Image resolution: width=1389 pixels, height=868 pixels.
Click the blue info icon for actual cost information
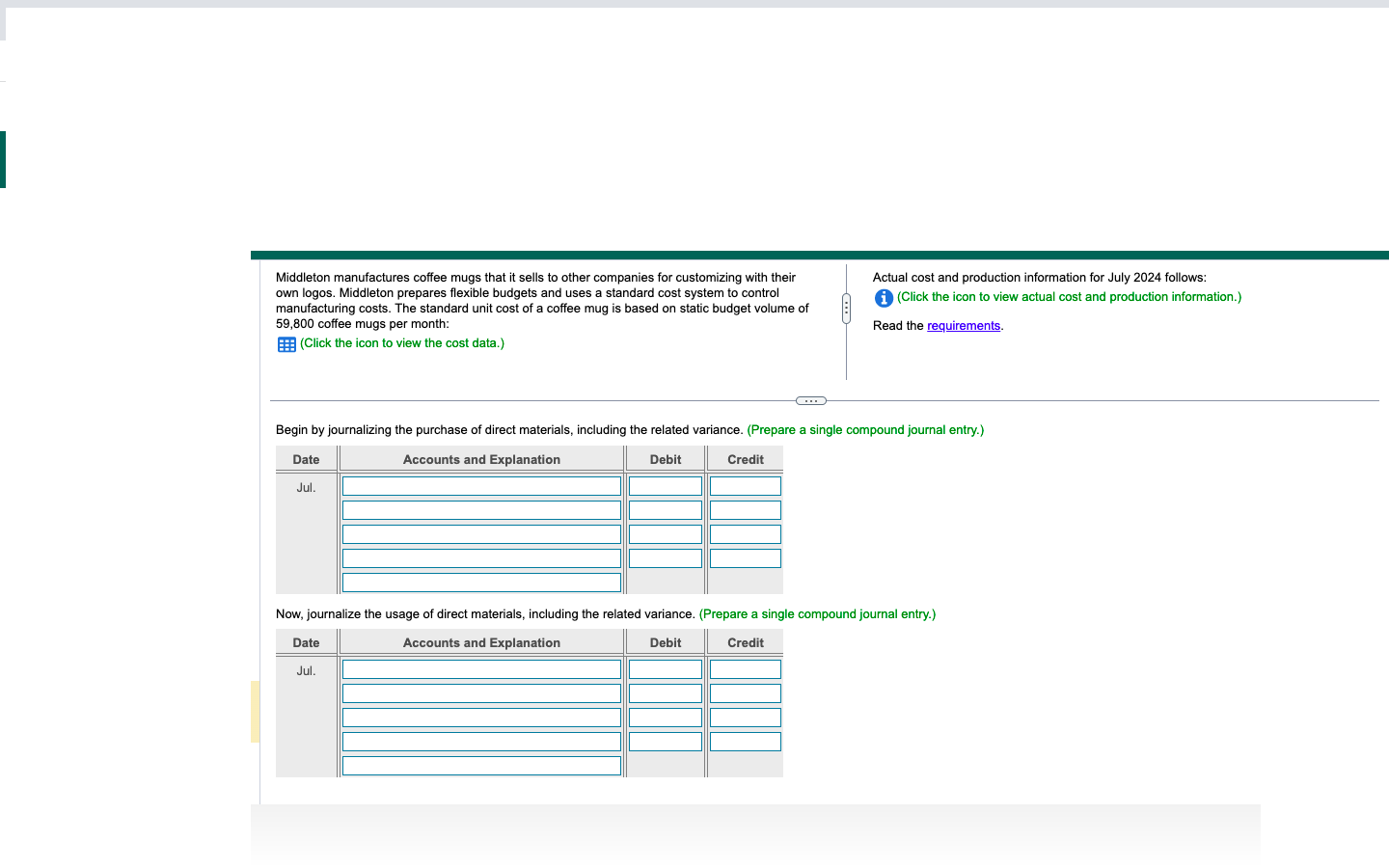884,298
